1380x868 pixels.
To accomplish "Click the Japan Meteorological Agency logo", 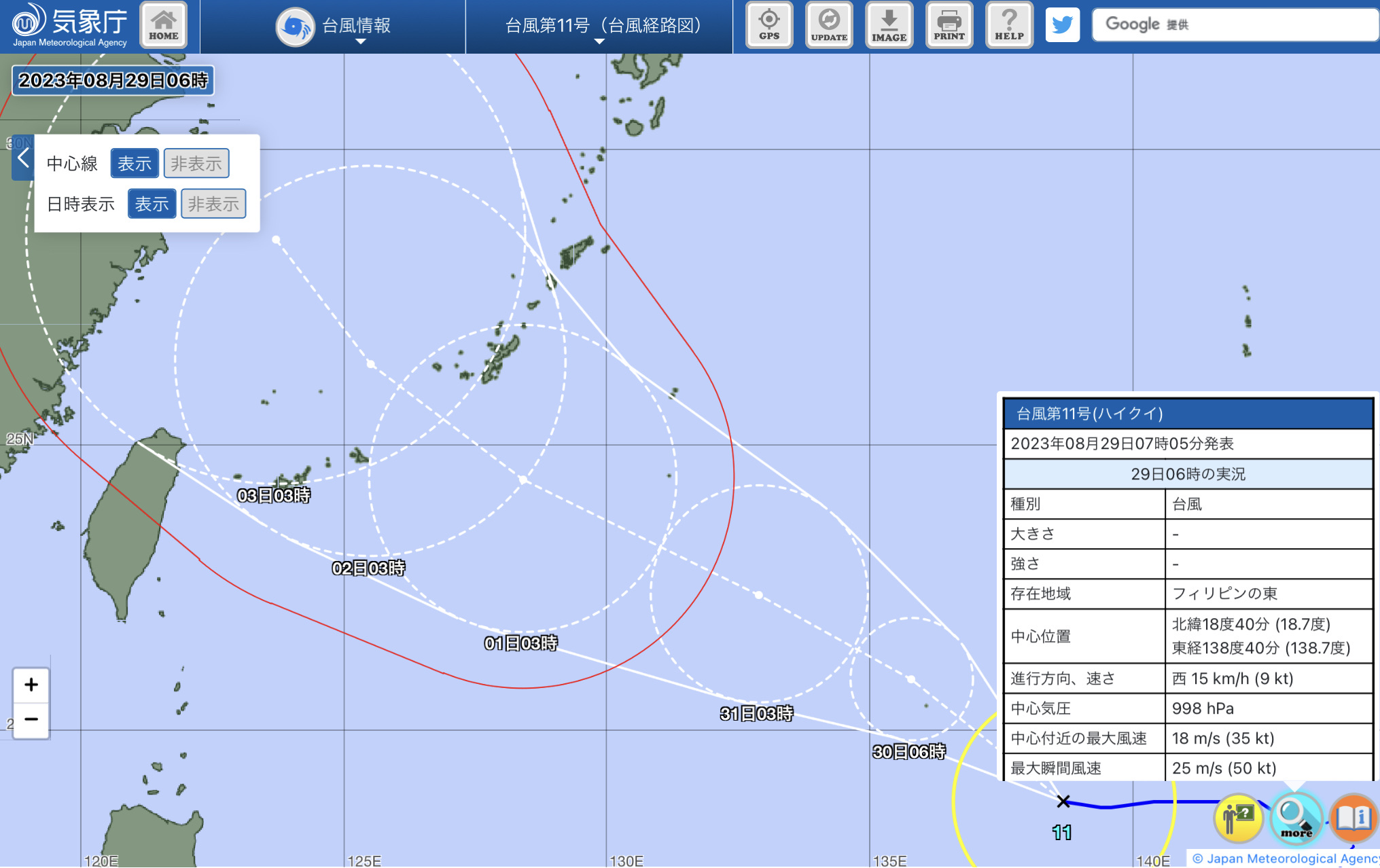I will pyautogui.click(x=69, y=25).
